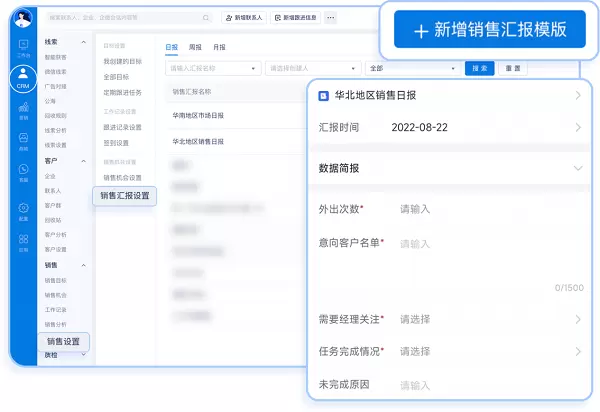Click the 外出次数 input field
600x412 pixels.
click(480, 209)
